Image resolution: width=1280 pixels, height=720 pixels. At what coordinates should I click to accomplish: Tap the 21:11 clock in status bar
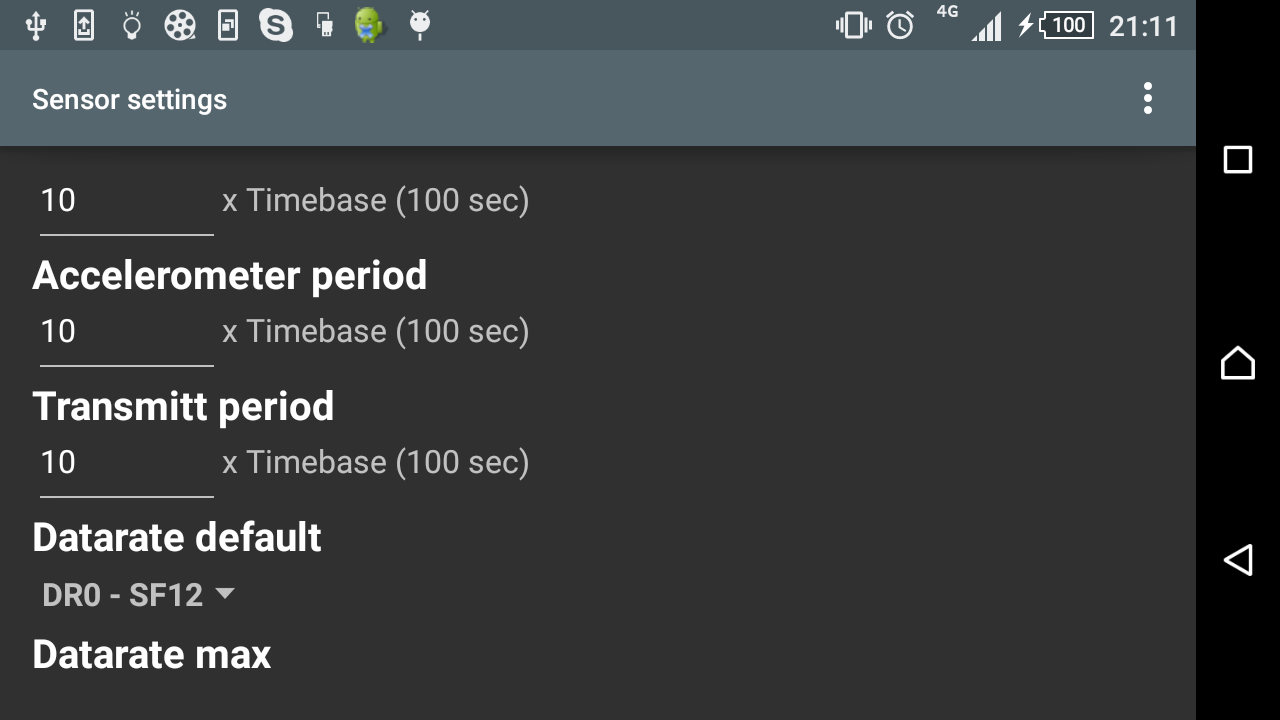1144,25
